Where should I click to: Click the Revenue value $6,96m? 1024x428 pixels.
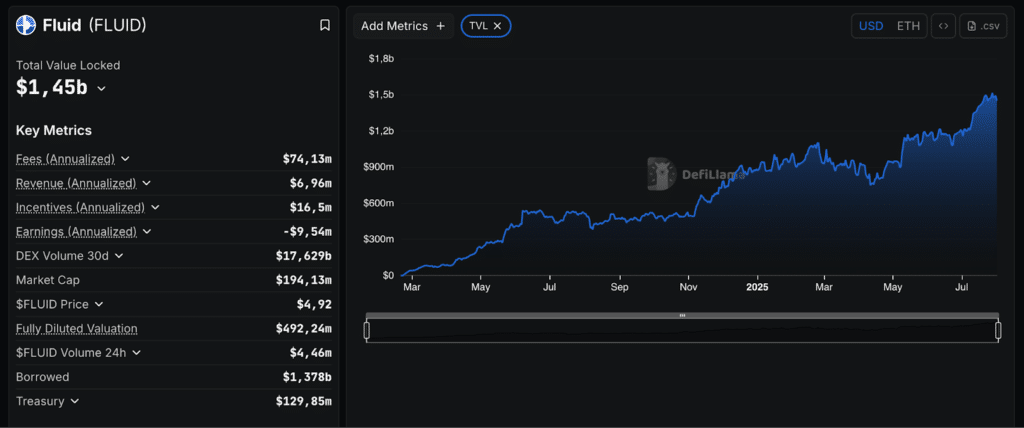point(311,183)
